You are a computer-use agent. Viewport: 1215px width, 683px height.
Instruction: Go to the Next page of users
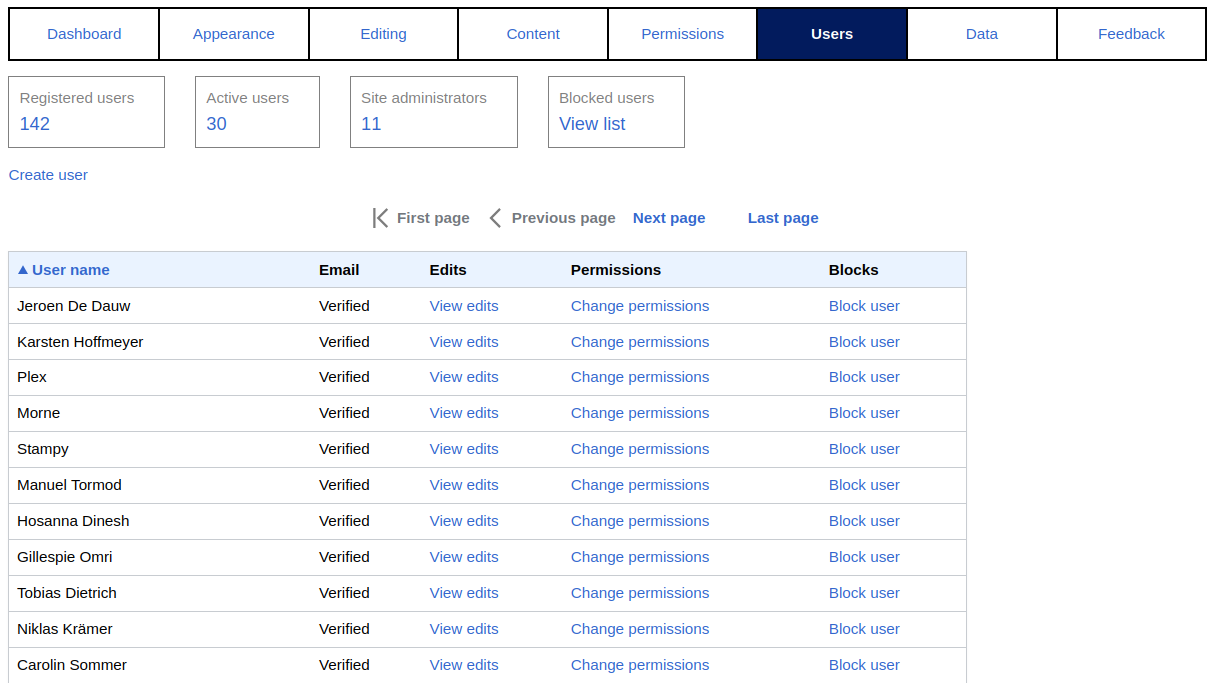tap(668, 217)
